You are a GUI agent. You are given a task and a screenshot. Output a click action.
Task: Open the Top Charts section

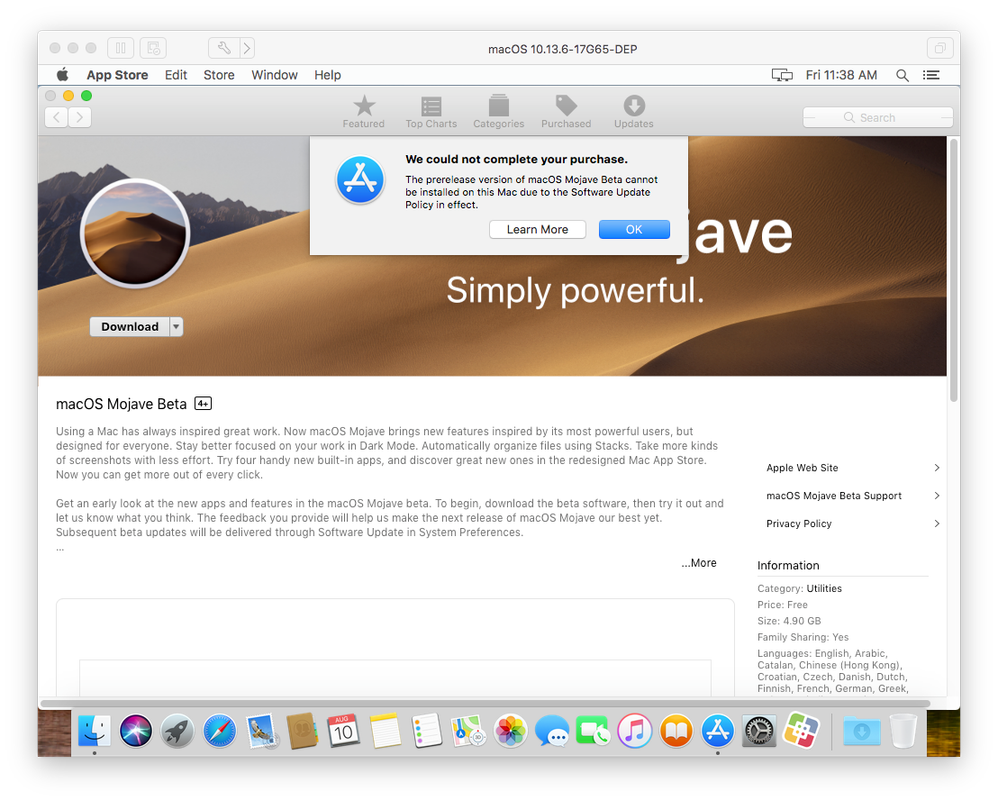coord(431,112)
